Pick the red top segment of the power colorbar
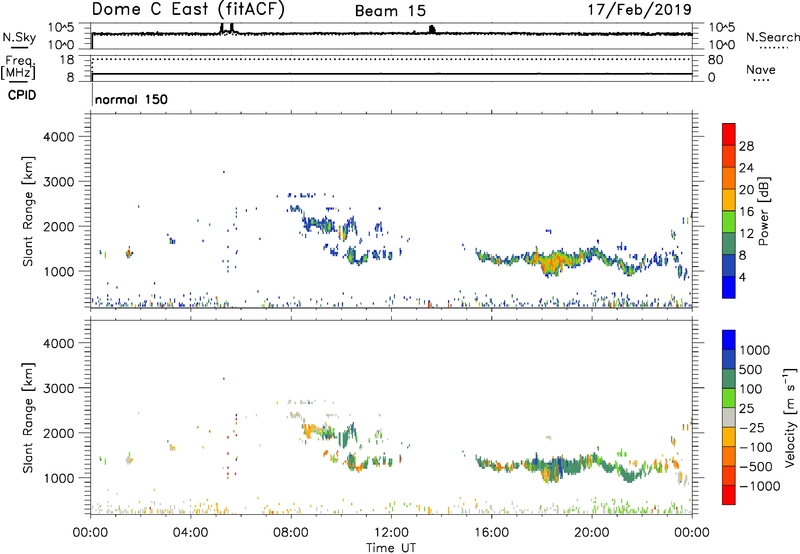Viewport: 800px width, 554px height. coord(729,134)
